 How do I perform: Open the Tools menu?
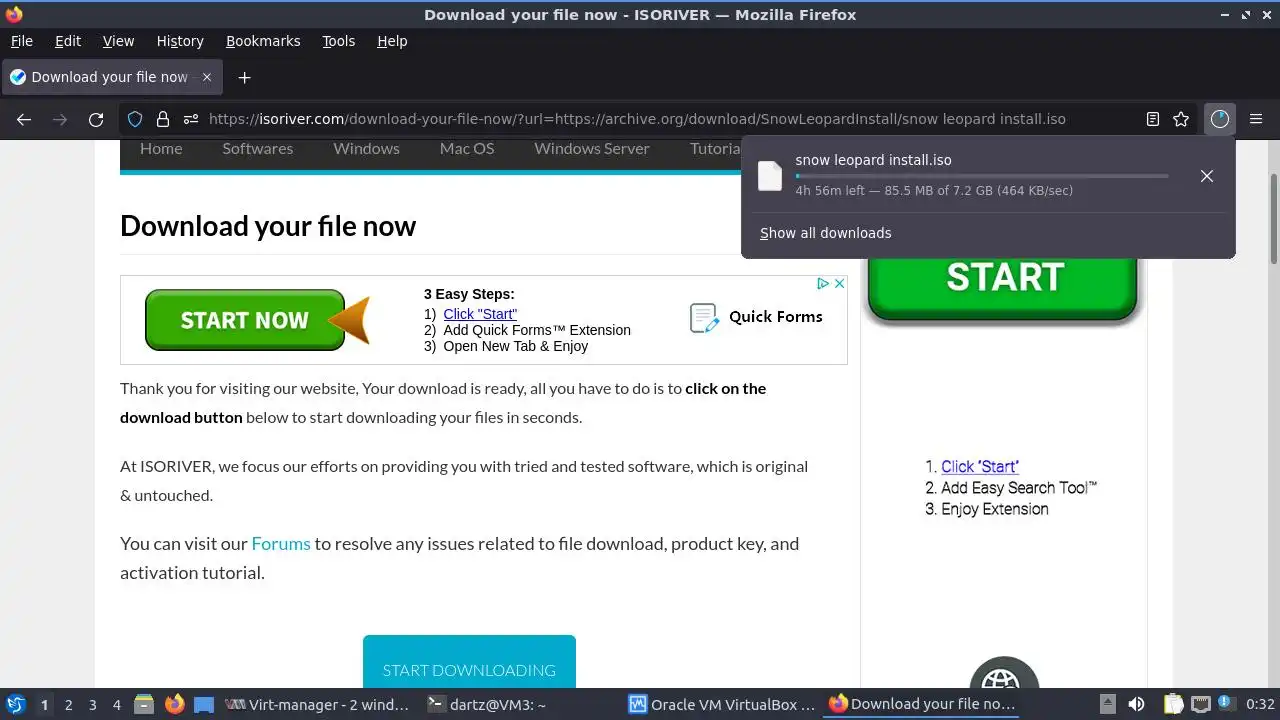338,41
